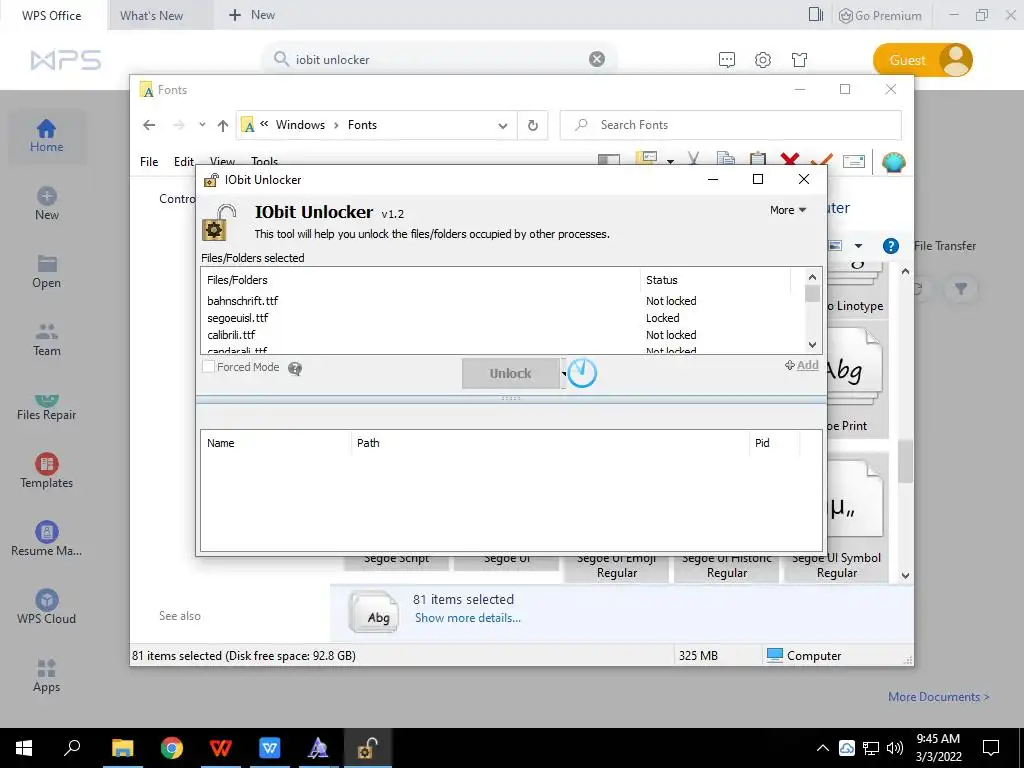Click the Fonts toolbar copy icon

(x=726, y=160)
